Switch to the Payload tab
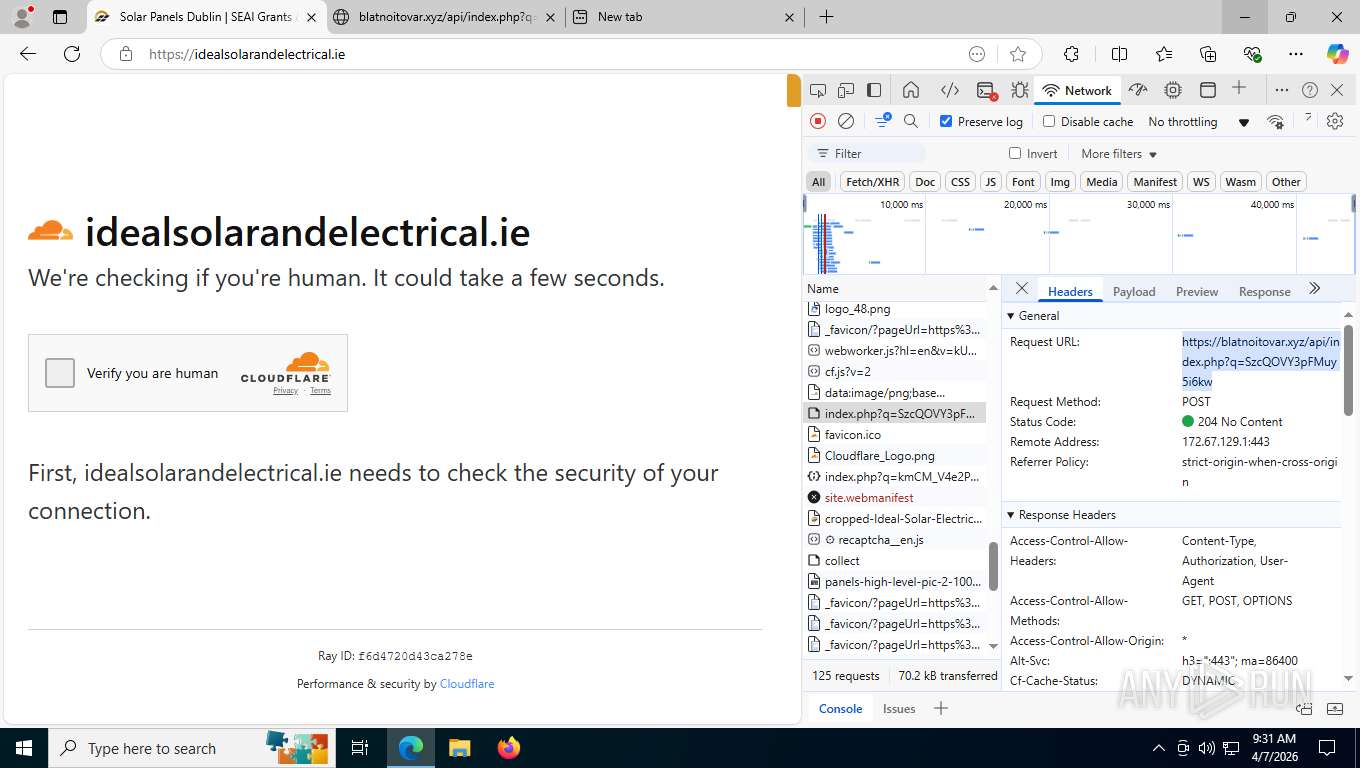 (1134, 291)
